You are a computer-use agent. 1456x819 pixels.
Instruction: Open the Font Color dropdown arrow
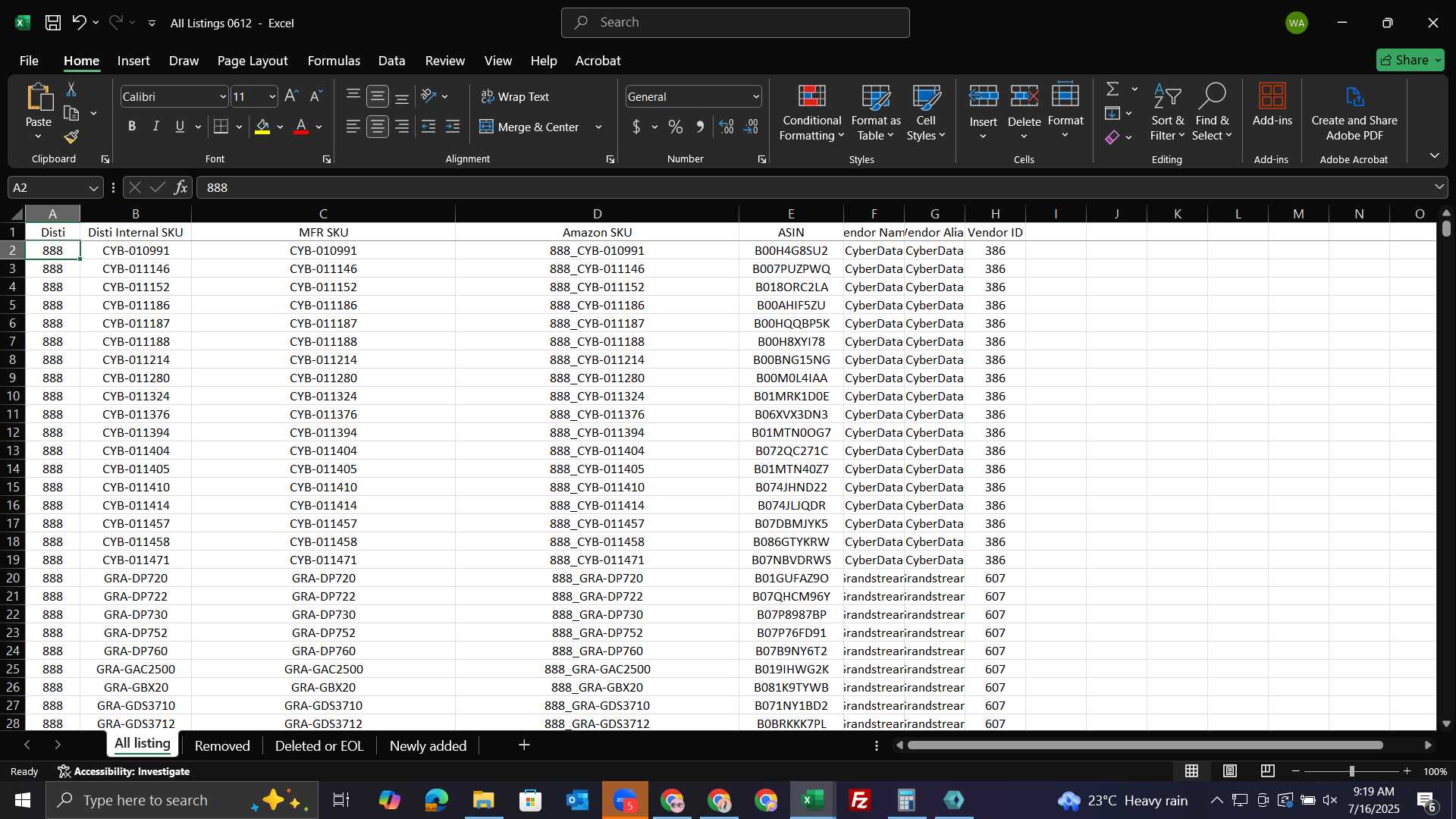click(319, 127)
